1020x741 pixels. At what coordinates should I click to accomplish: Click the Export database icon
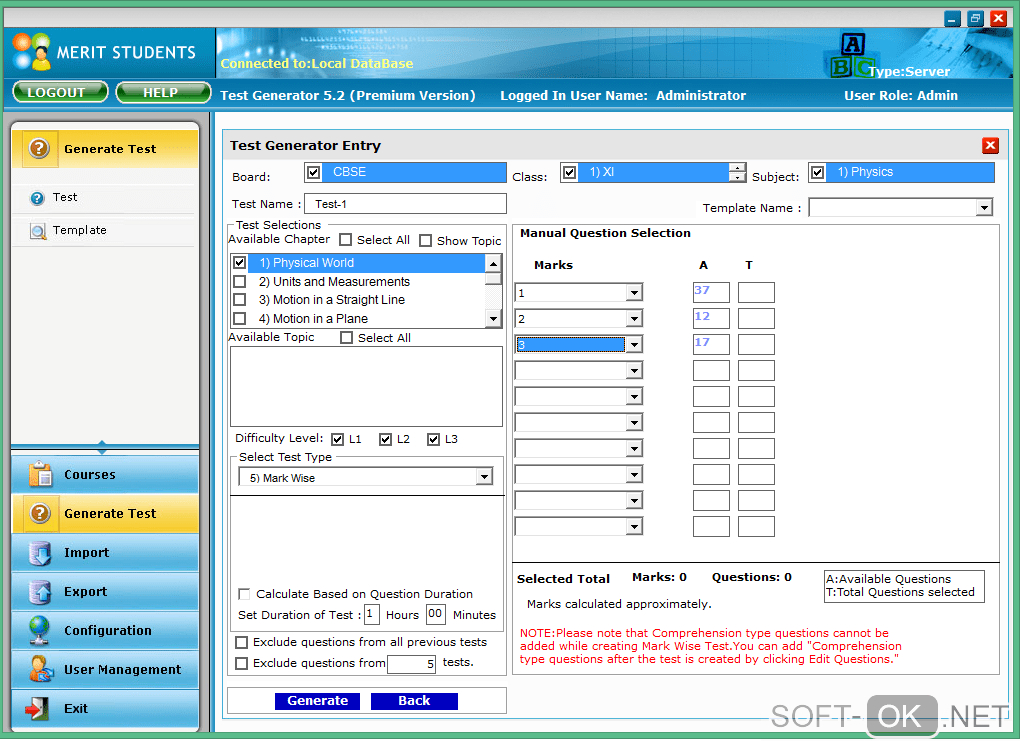click(x=40, y=592)
